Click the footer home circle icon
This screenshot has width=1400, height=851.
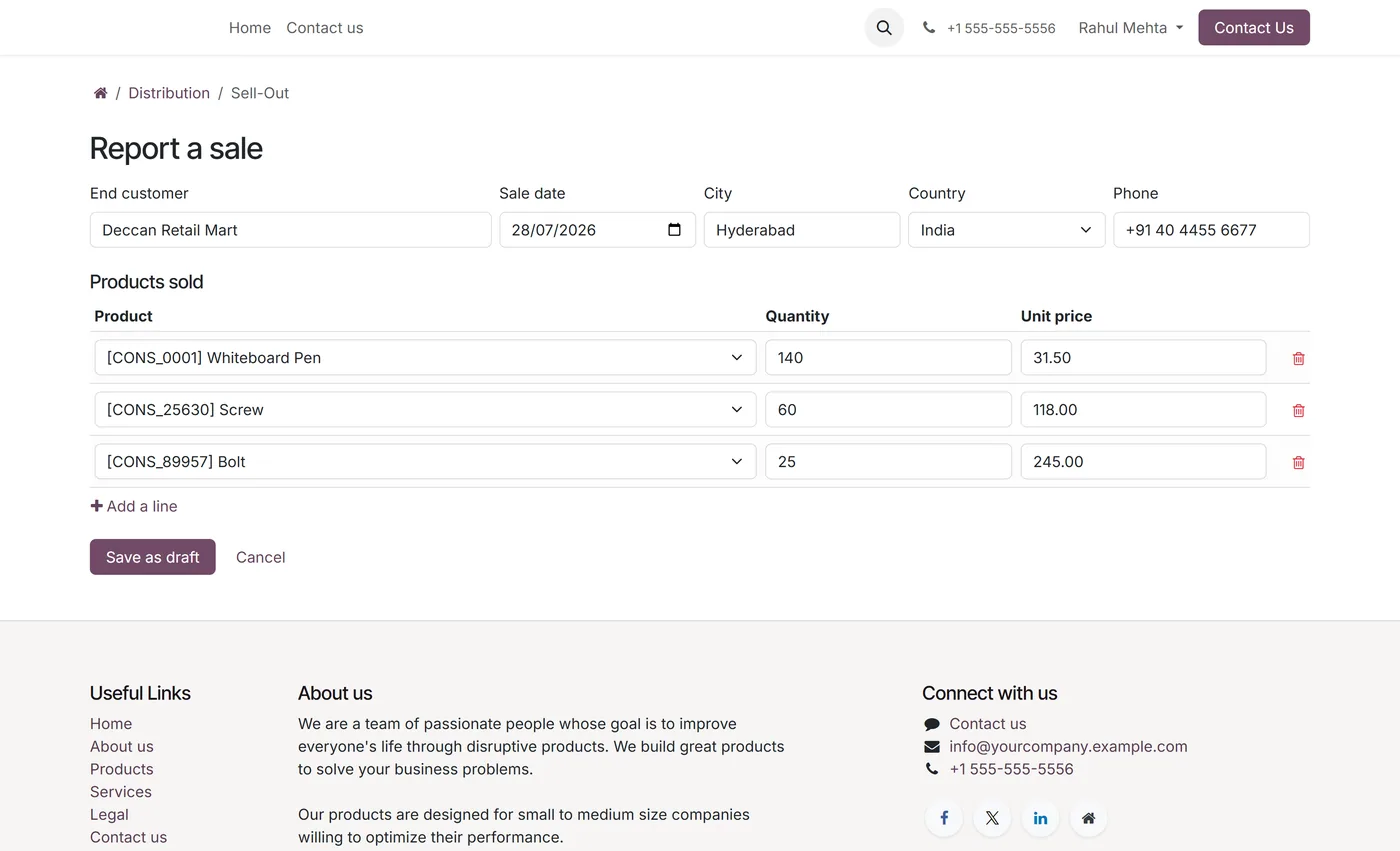[x=1088, y=818]
